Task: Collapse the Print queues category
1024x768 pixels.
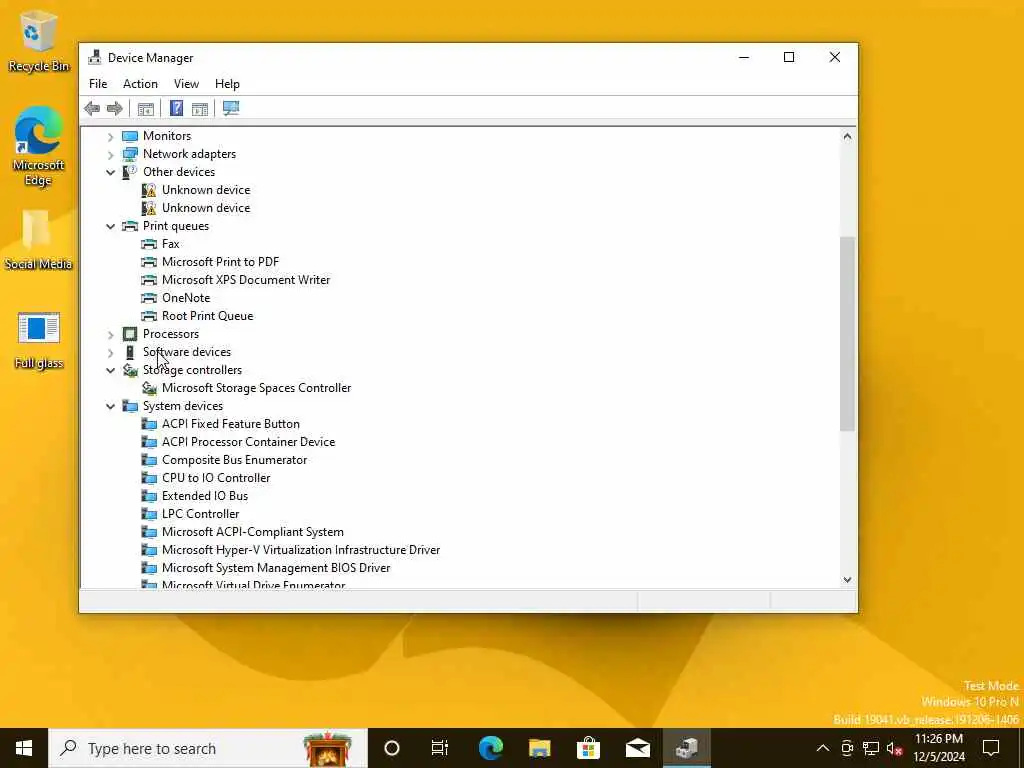Action: click(x=110, y=227)
